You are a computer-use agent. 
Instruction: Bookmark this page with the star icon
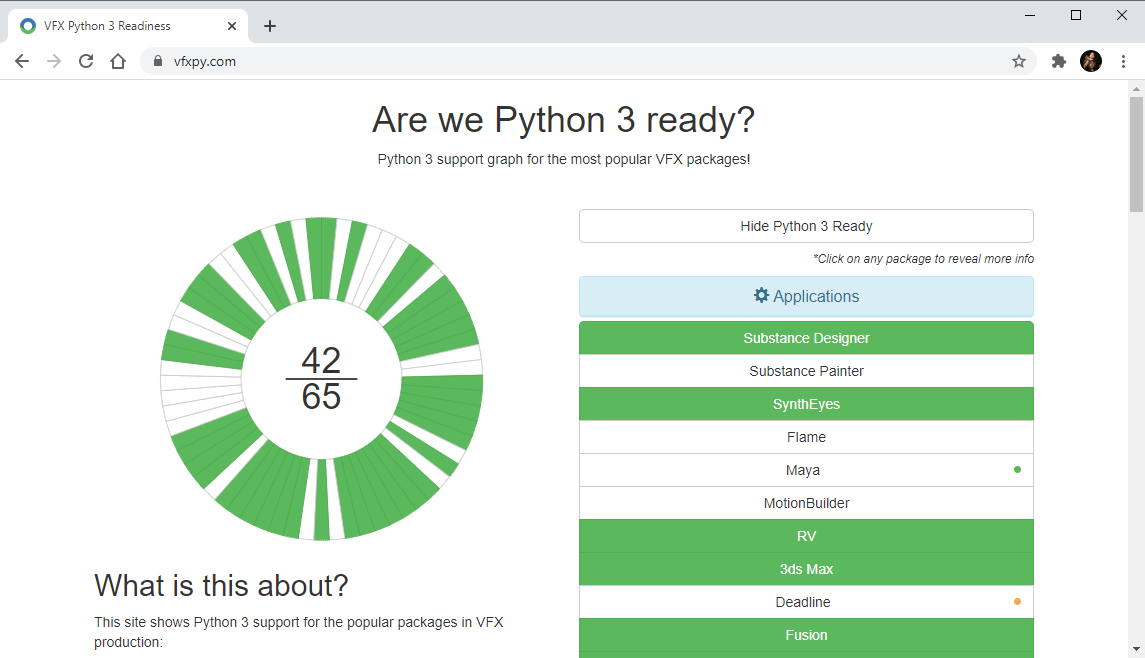click(x=1018, y=61)
